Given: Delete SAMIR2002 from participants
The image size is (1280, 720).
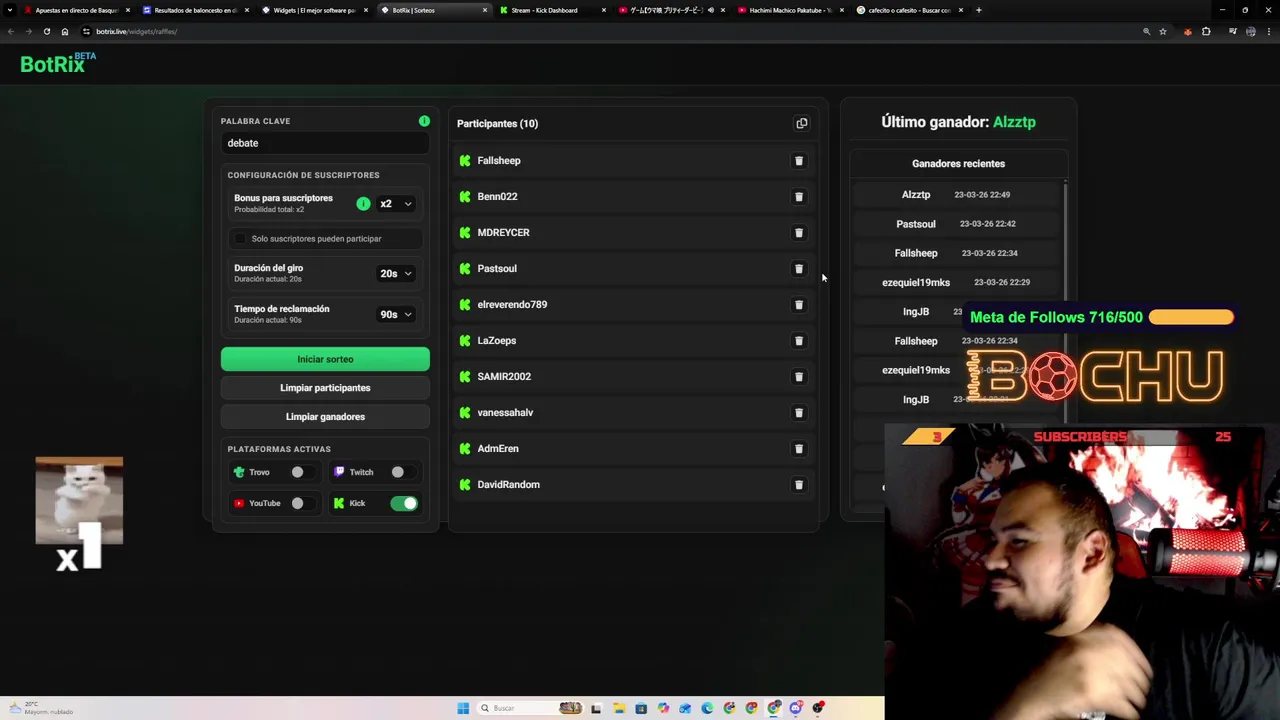Looking at the screenshot, I should pos(798,377).
